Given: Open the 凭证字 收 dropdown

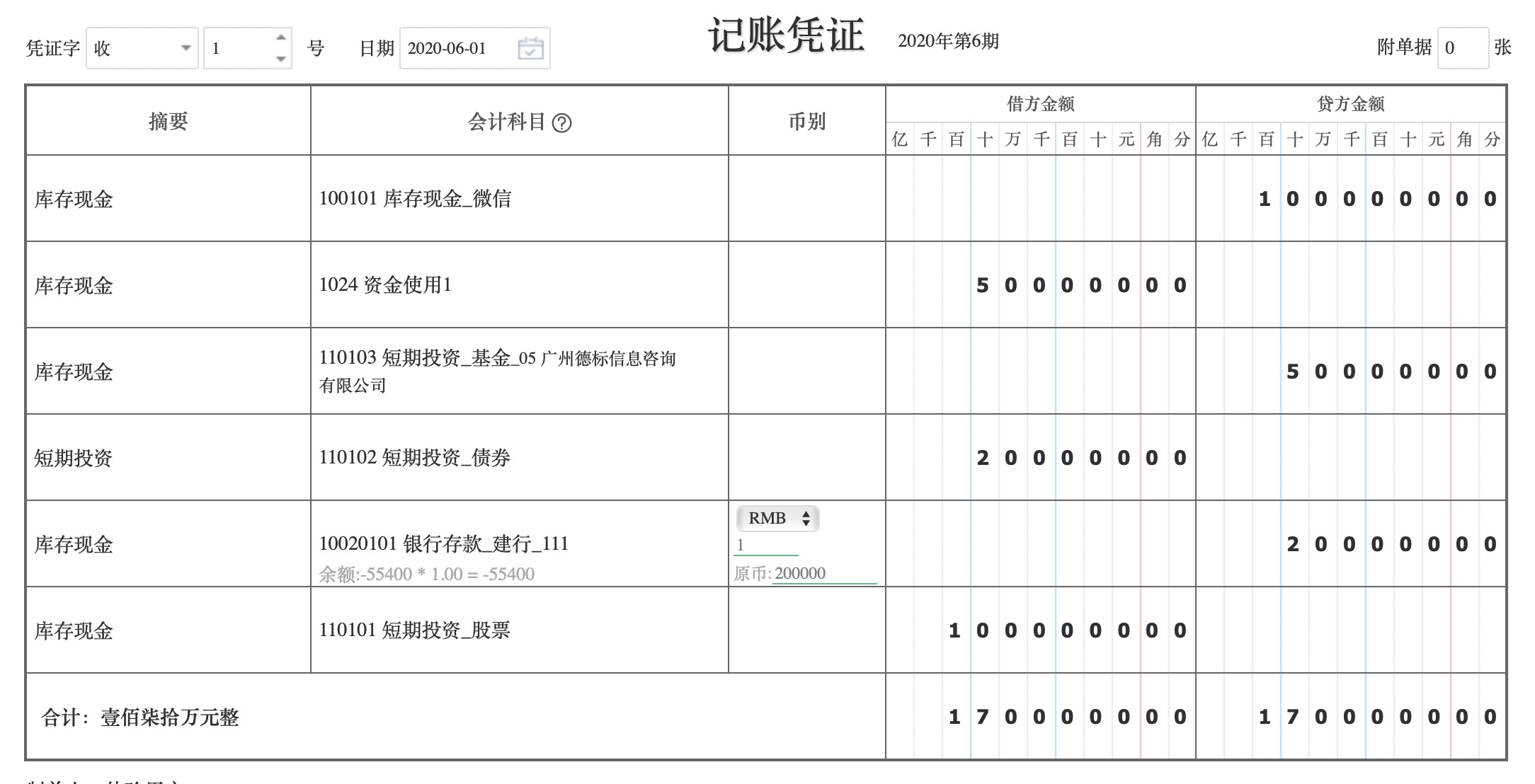Looking at the screenshot, I should point(142,48).
